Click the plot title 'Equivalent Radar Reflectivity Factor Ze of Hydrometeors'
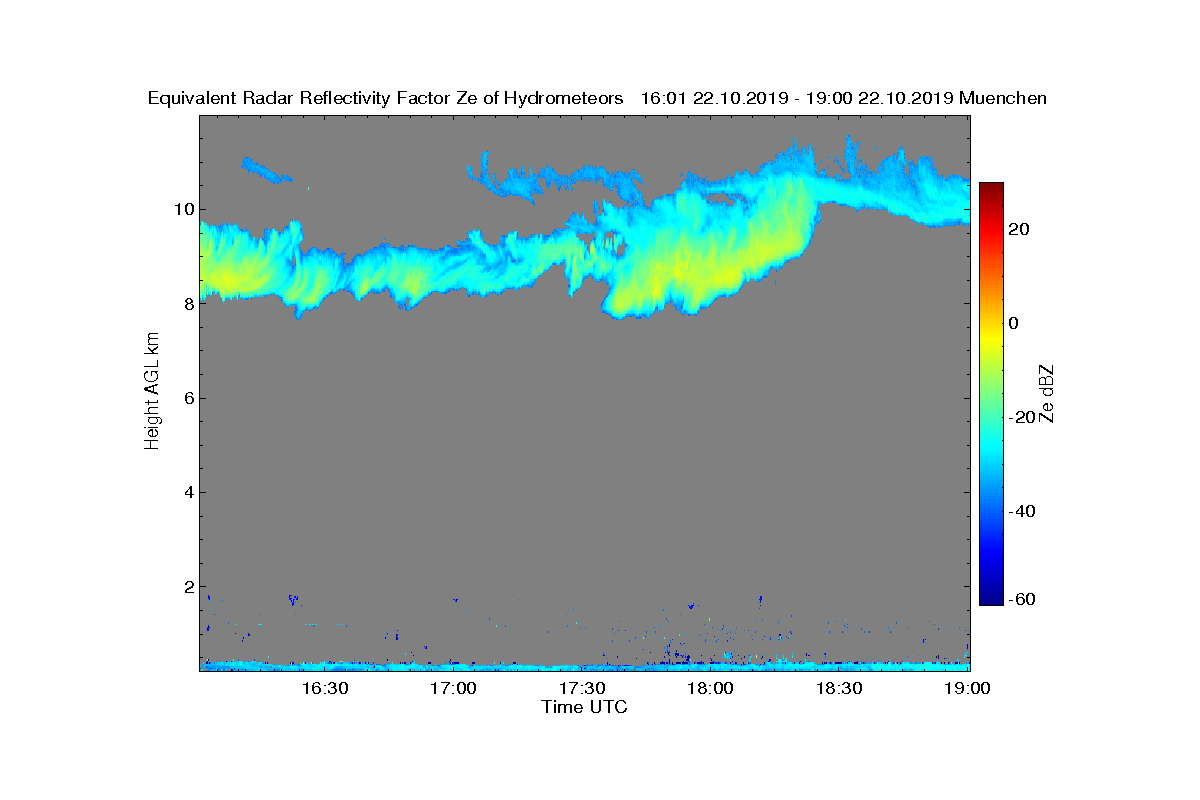The height and width of the screenshot is (800, 1200). (386, 98)
